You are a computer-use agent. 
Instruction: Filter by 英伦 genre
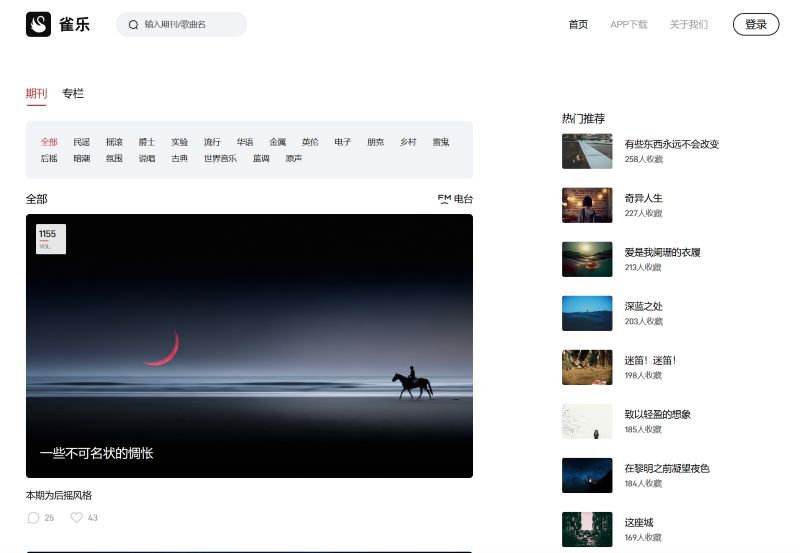tap(310, 142)
